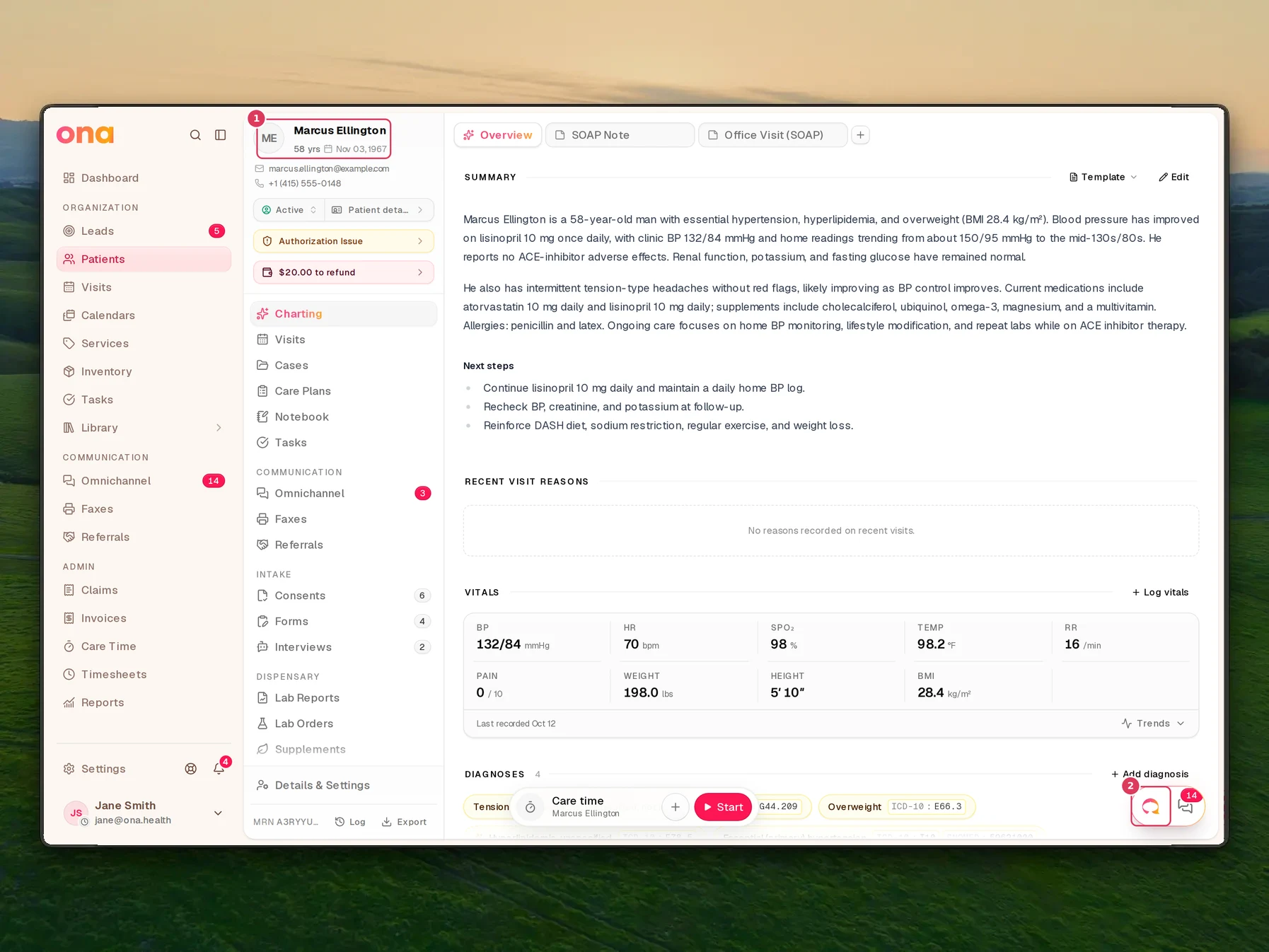Screen dimensions: 1269x952
Task: Open Care Time in the Admin section
Action: pos(144,646)
